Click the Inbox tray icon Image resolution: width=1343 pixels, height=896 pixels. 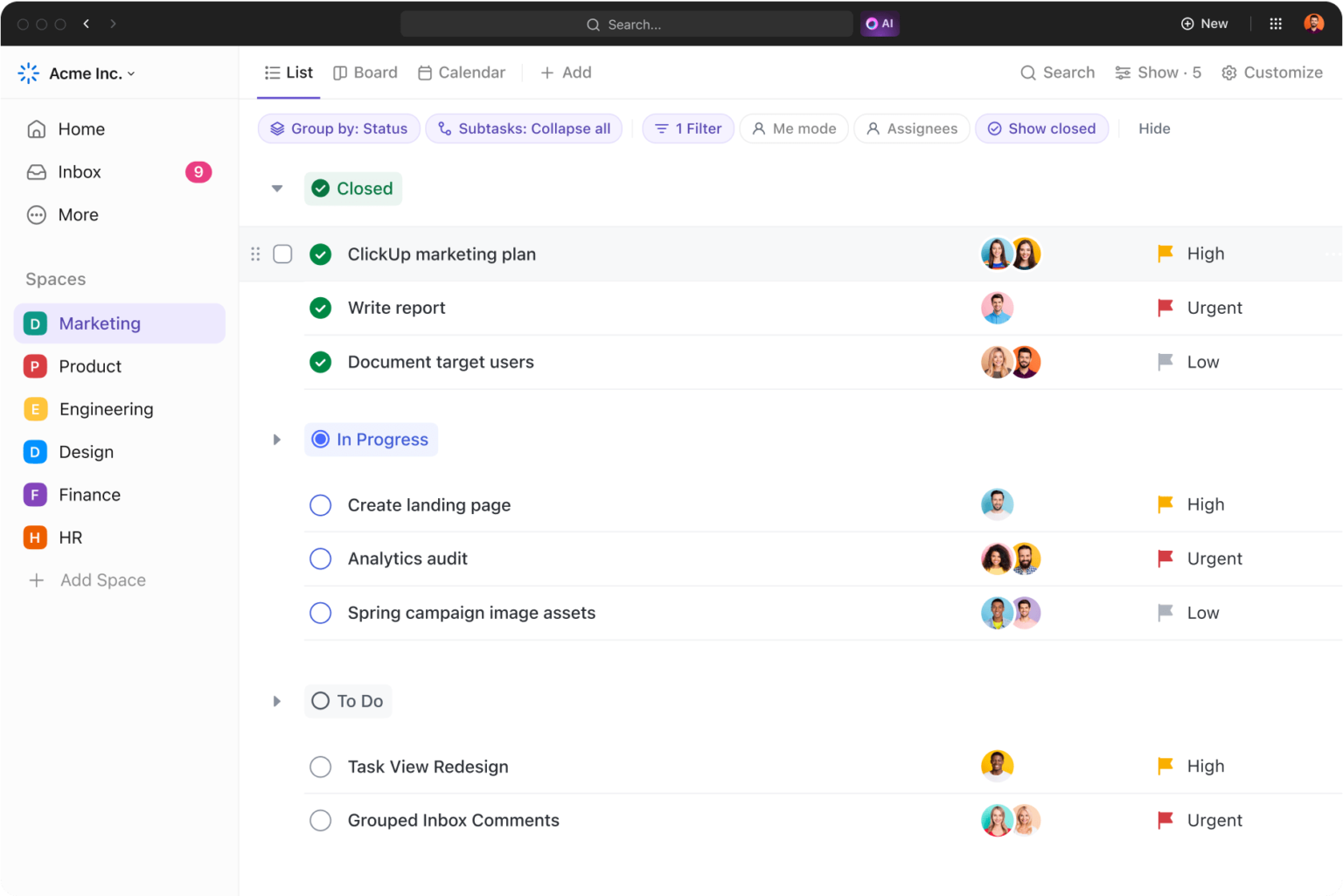(37, 172)
